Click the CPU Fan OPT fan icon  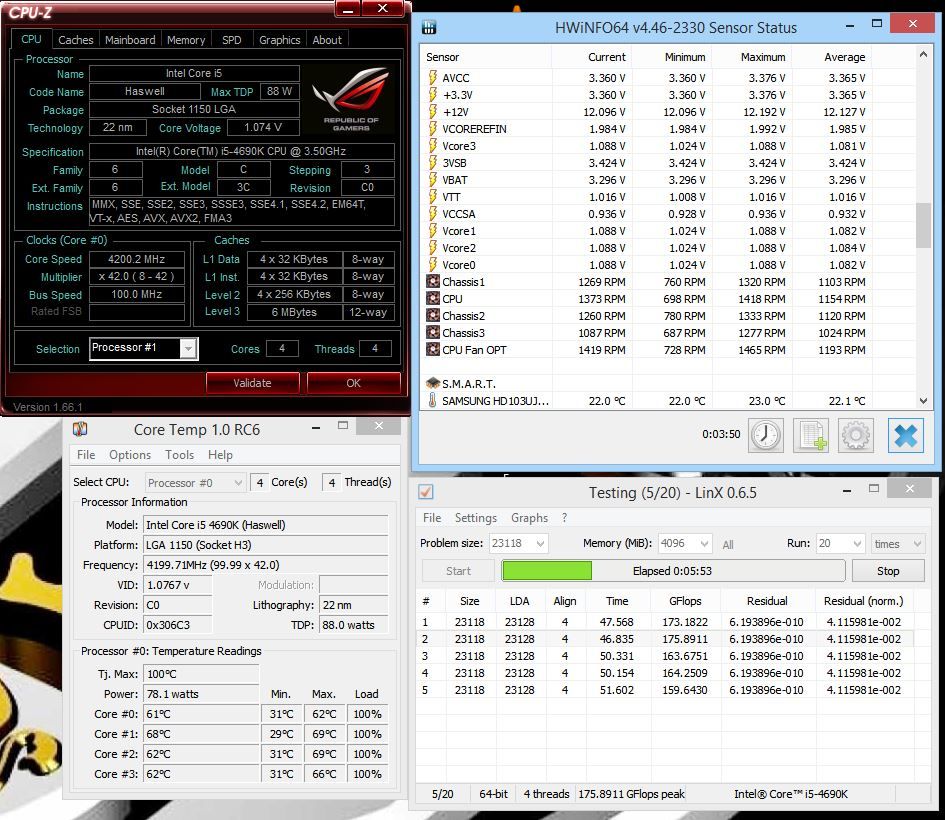433,349
